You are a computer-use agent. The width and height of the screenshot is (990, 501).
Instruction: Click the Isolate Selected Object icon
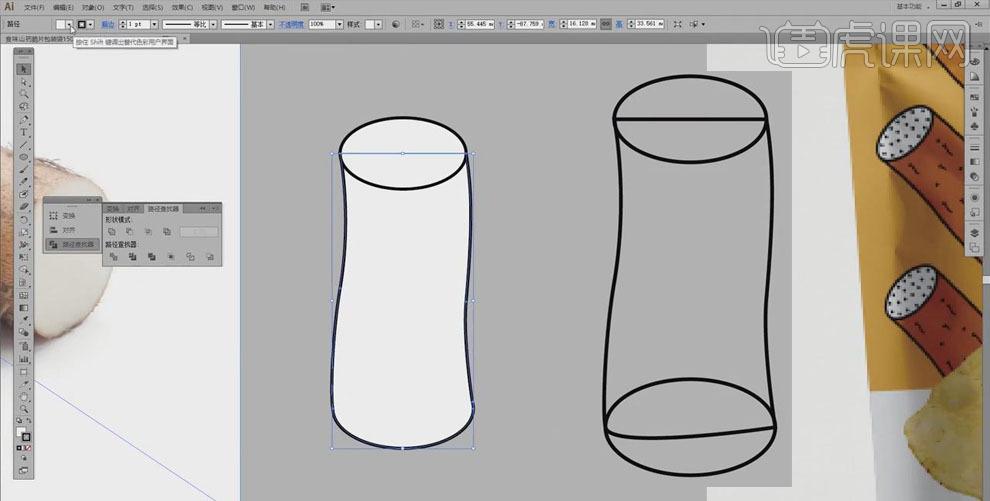click(677, 24)
